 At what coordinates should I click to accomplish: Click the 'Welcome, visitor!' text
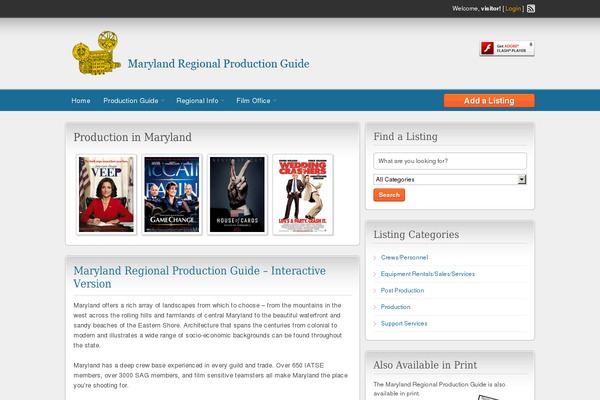click(476, 8)
